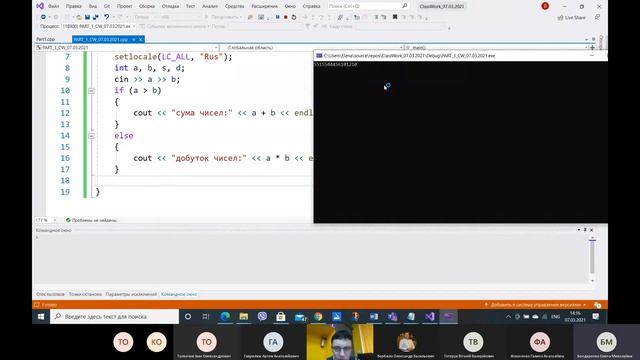Click inside the black console output area
This screenshot has height=360, width=640.
point(460,142)
